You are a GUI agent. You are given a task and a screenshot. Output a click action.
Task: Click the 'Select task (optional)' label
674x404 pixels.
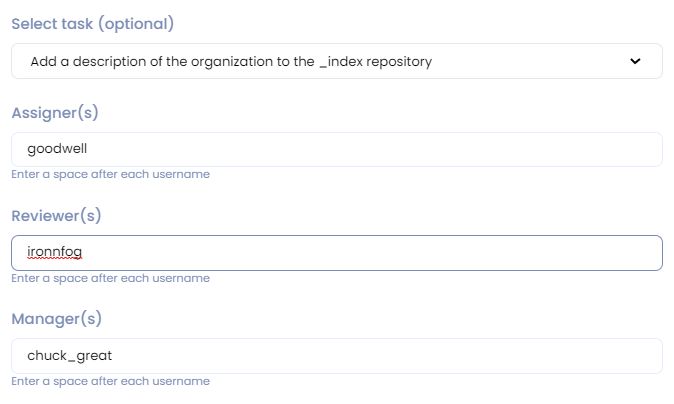point(92,23)
